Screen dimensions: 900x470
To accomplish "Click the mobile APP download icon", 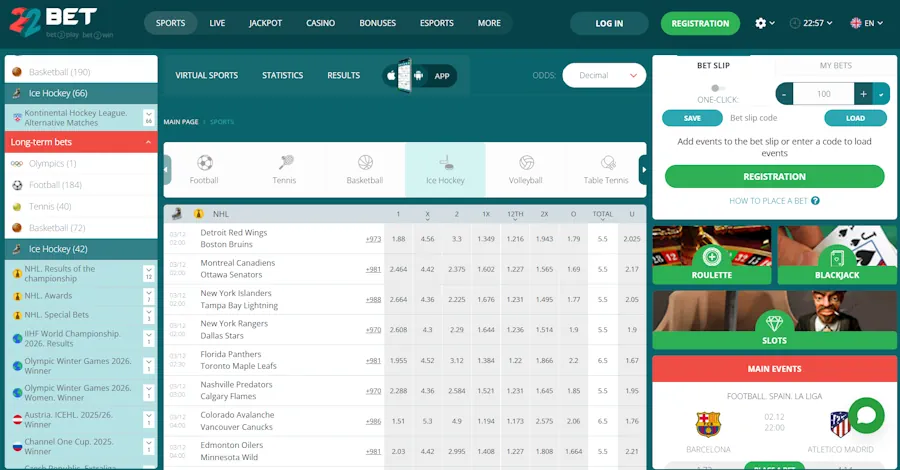I will [x=420, y=76].
